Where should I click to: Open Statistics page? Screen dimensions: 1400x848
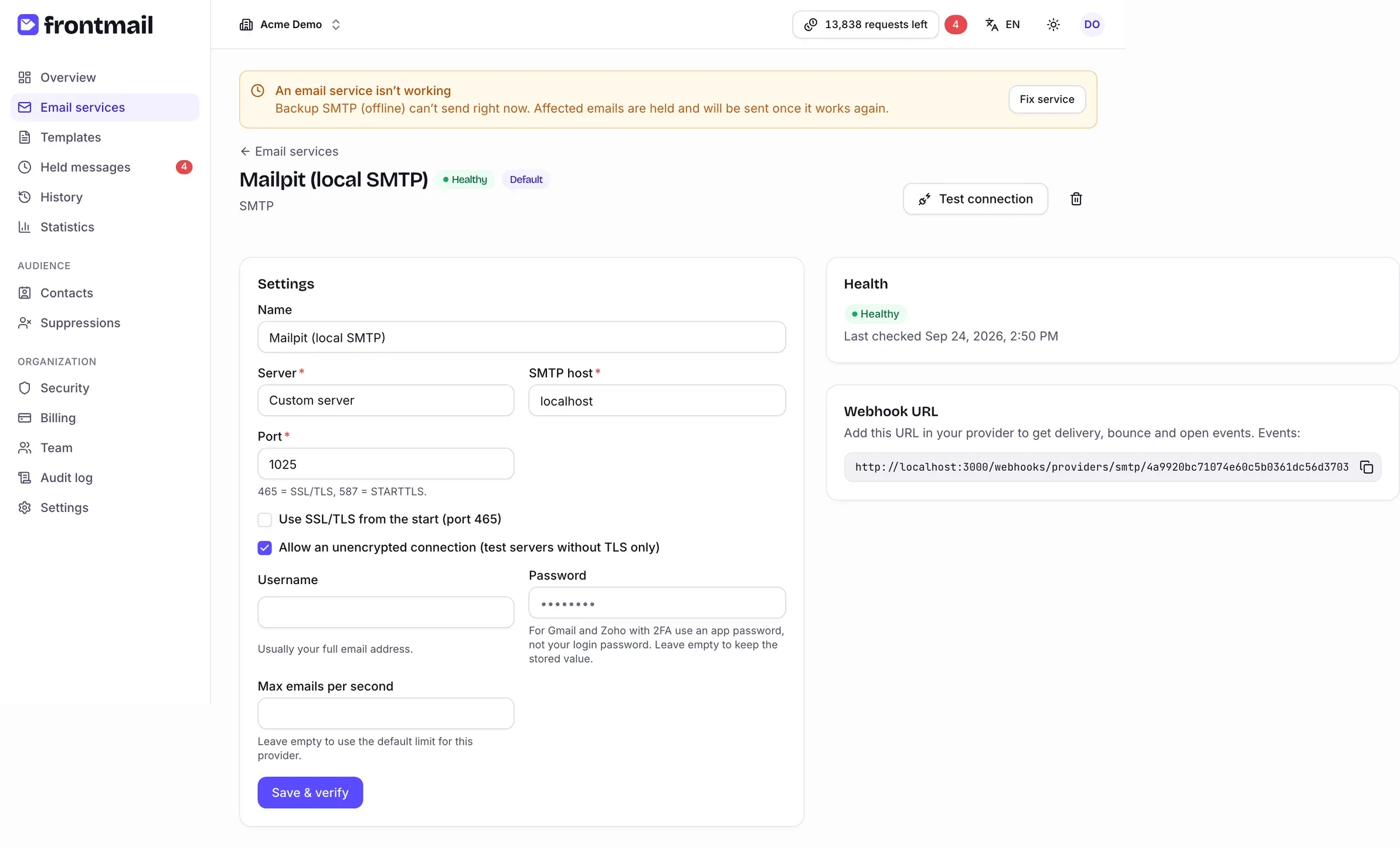click(105, 227)
